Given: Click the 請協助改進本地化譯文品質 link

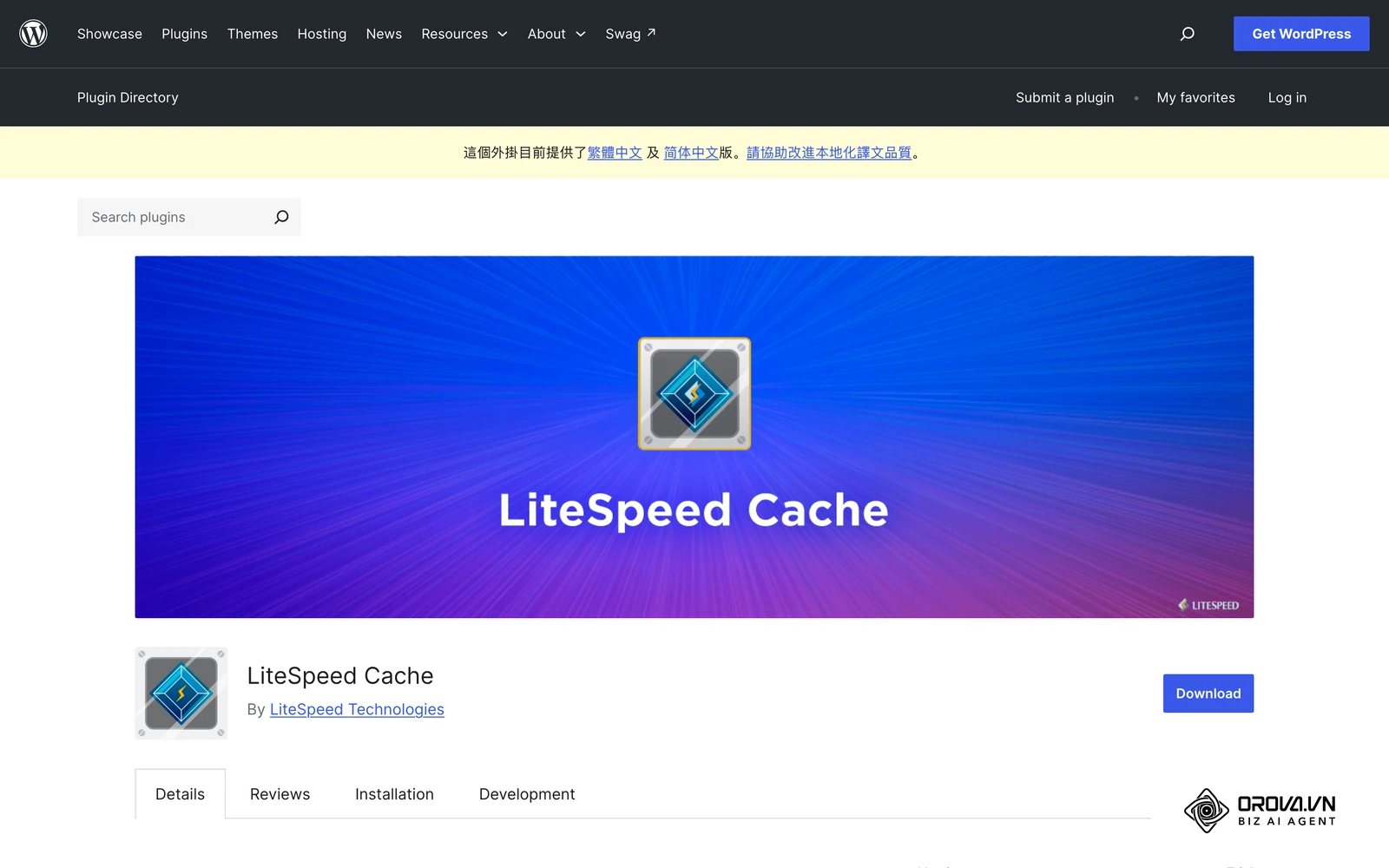Looking at the screenshot, I should point(829,153).
